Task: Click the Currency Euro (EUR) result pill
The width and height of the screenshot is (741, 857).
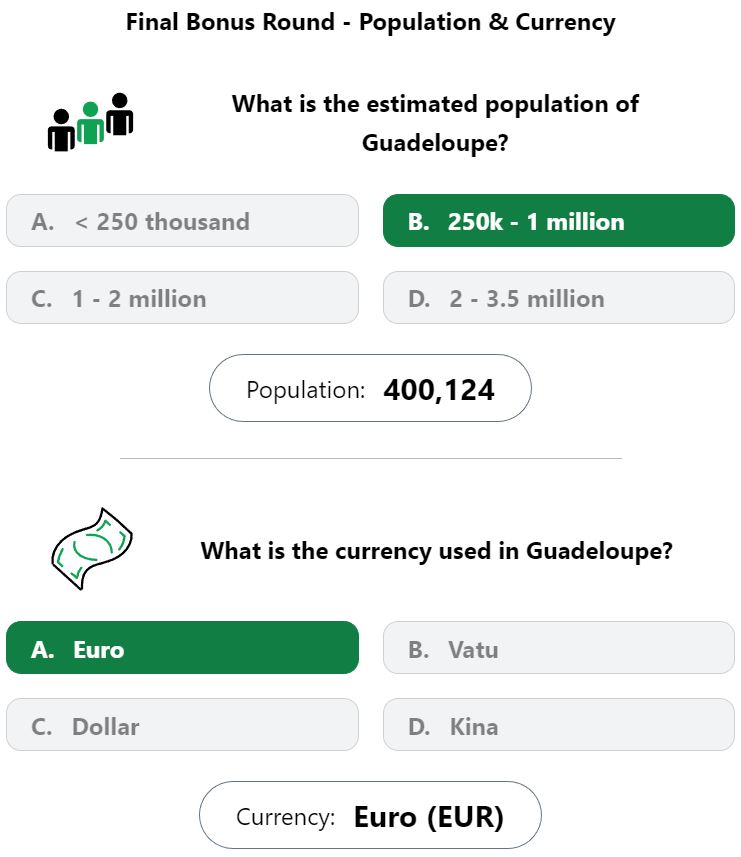Action: click(370, 815)
